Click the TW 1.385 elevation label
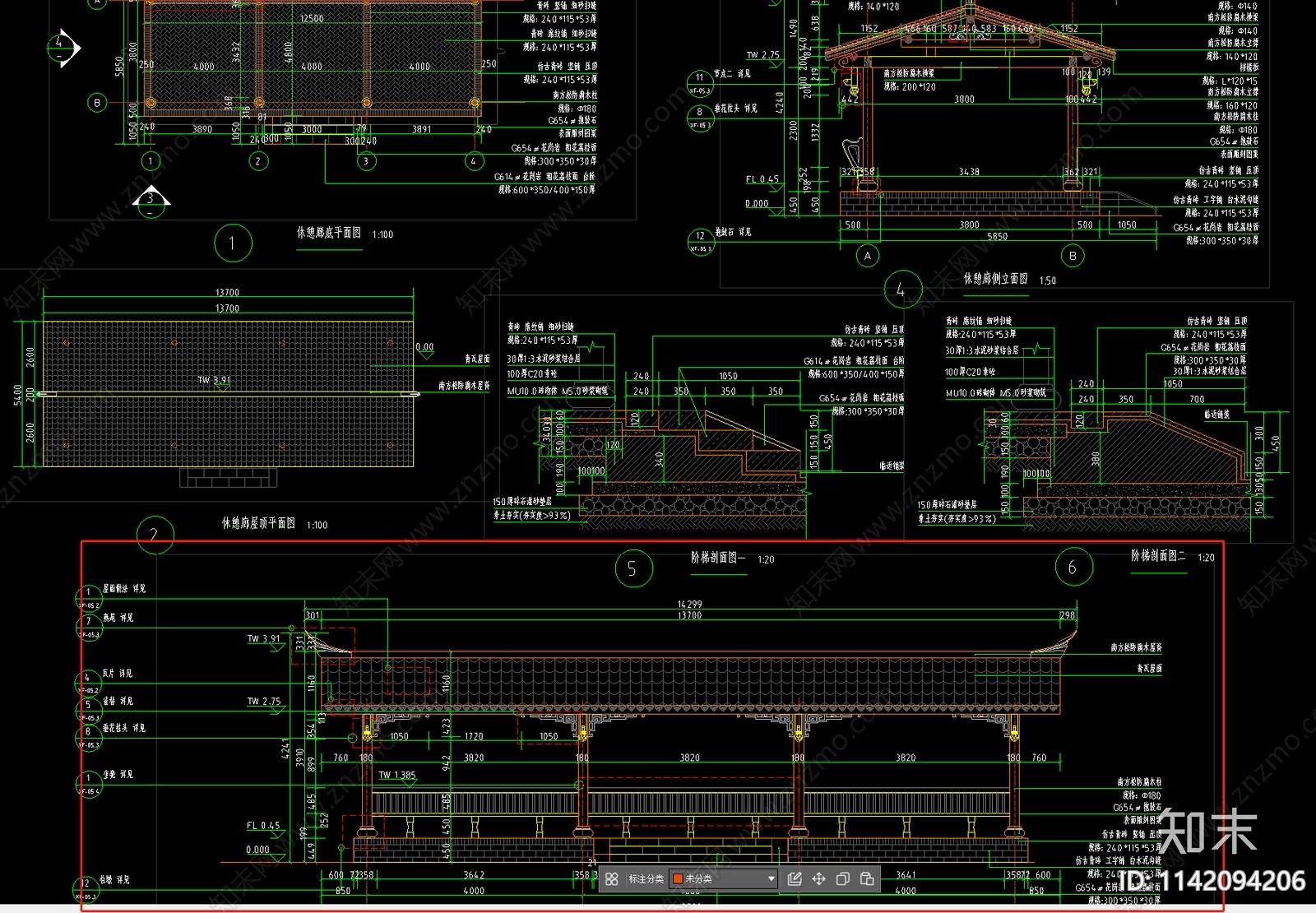 coord(397,775)
